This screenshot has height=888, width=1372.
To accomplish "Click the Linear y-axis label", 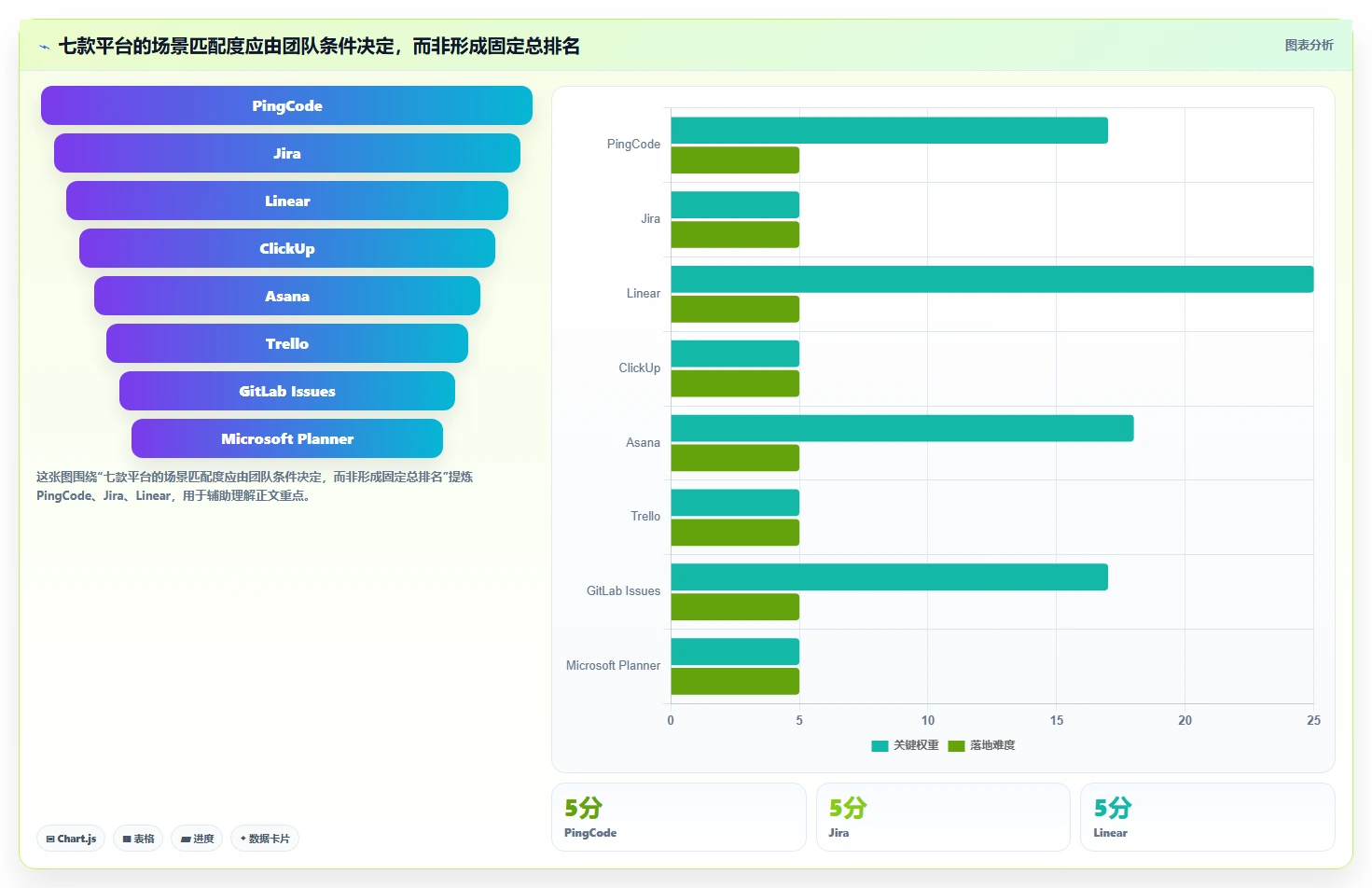I will [644, 294].
